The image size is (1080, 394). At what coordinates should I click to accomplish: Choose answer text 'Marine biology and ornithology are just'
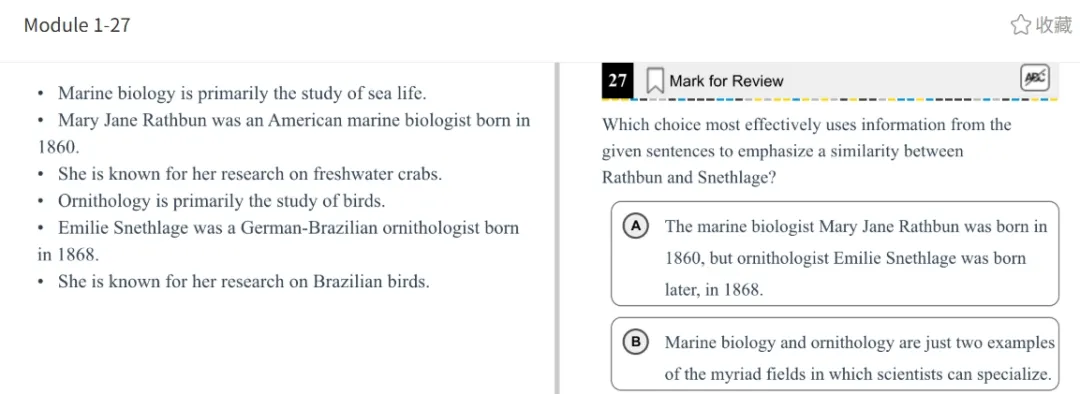point(859,358)
